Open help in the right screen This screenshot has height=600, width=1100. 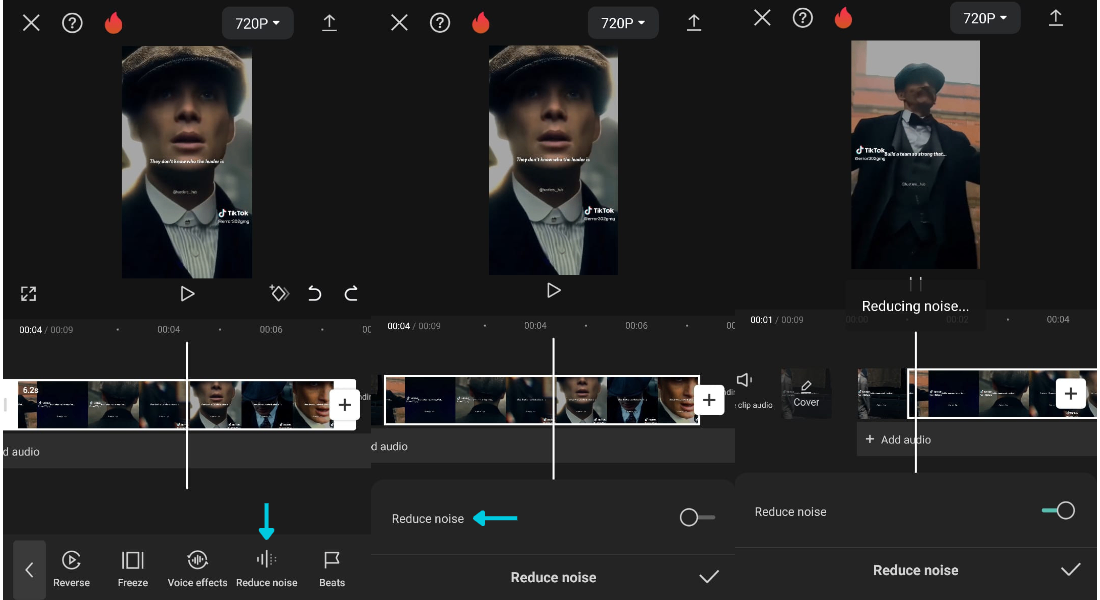[803, 18]
